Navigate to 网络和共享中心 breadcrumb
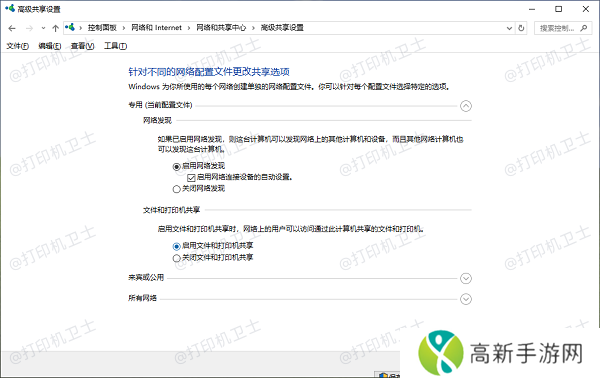The width and height of the screenshot is (600, 378). pyautogui.click(x=221, y=28)
